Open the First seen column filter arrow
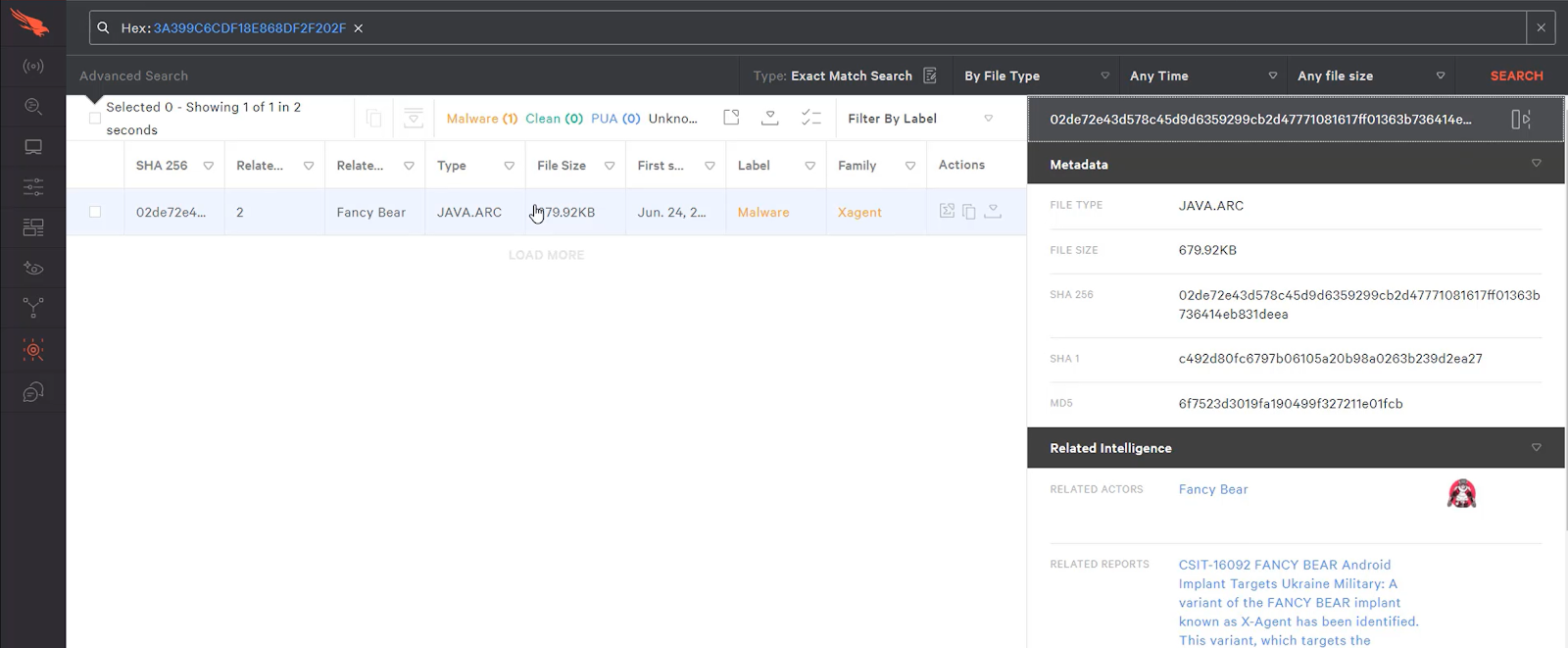 (x=710, y=166)
